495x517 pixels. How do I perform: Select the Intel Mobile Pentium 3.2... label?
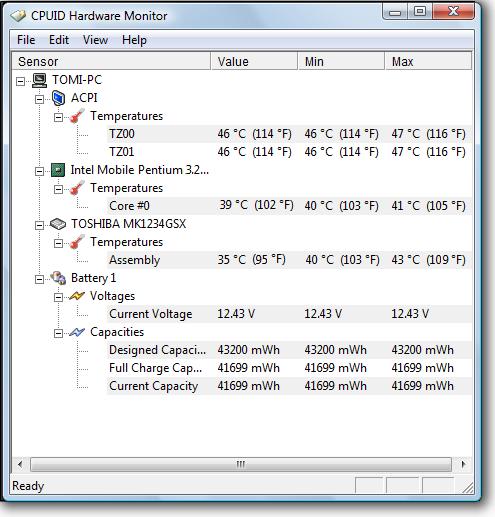[140, 170]
